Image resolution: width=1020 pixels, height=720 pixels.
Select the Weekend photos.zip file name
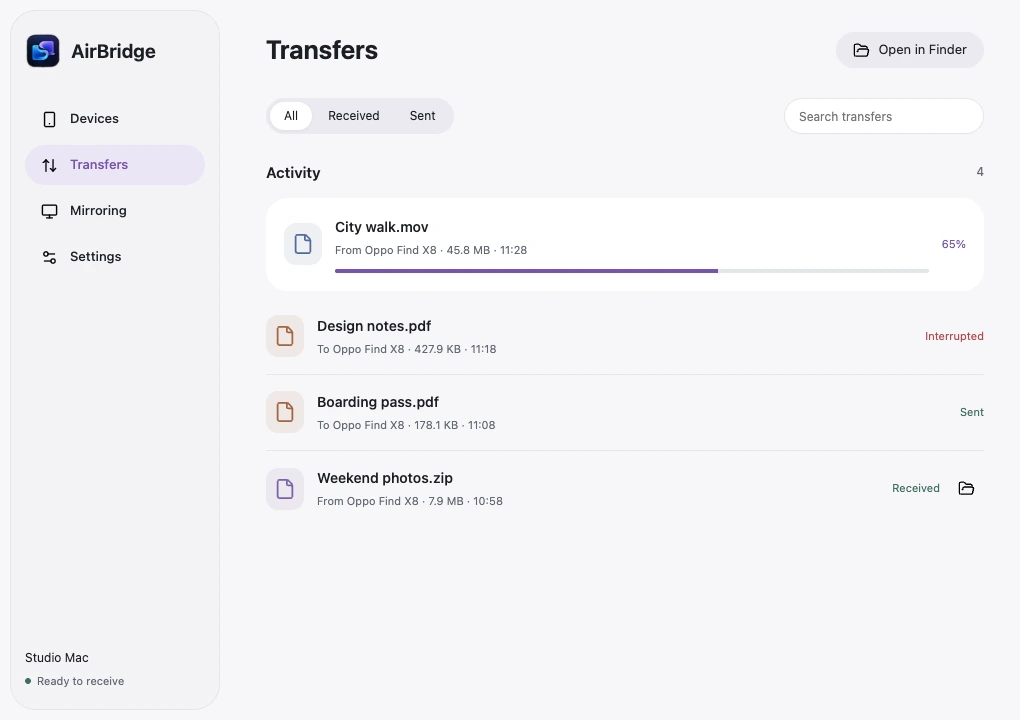[385, 478]
